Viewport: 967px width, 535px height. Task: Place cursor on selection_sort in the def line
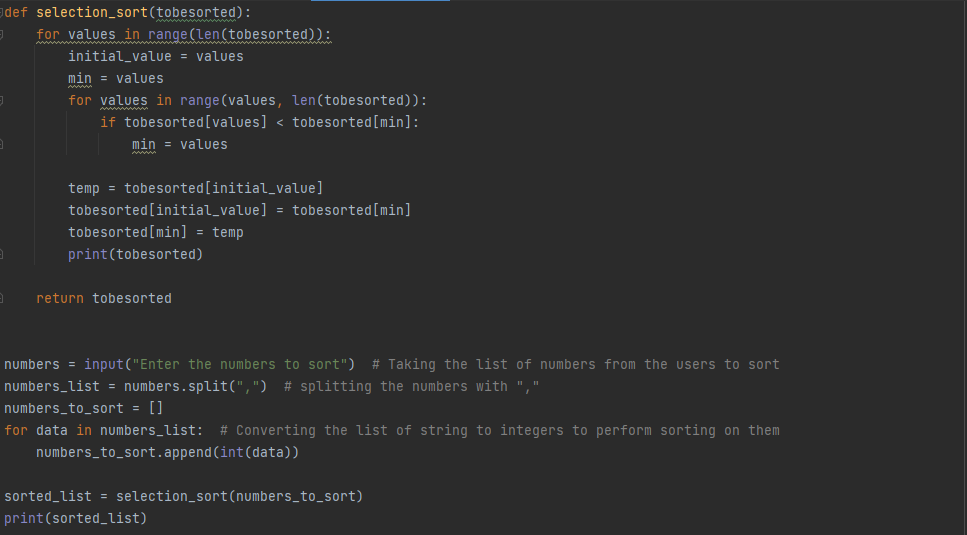click(x=92, y=12)
